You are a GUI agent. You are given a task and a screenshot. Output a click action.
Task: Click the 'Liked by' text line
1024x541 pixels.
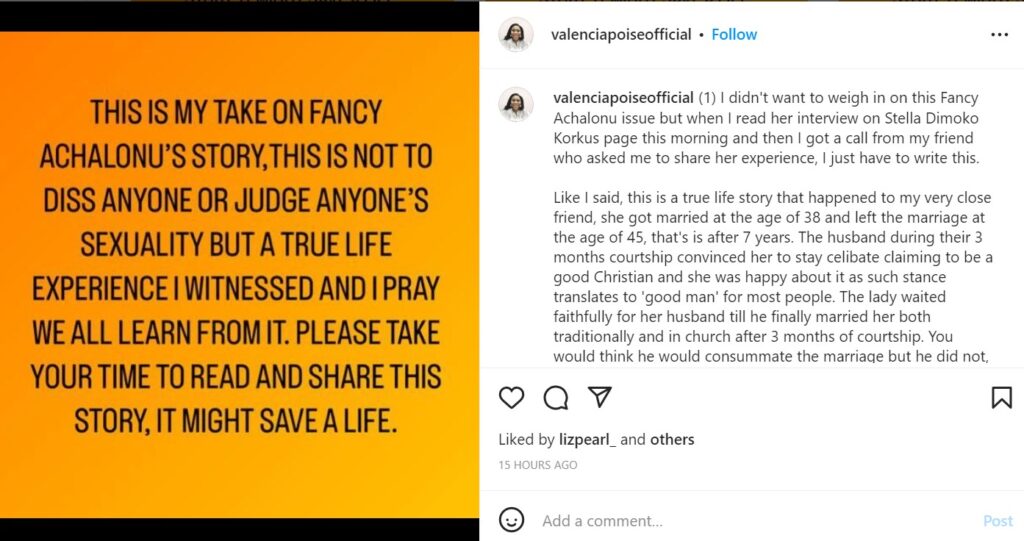pyautogui.click(x=526, y=439)
